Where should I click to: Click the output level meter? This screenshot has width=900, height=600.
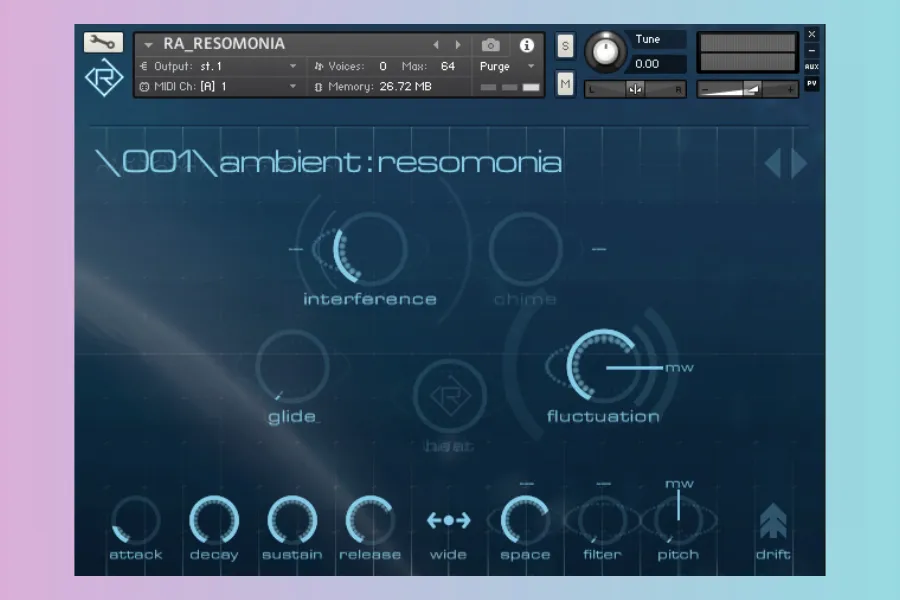(747, 52)
